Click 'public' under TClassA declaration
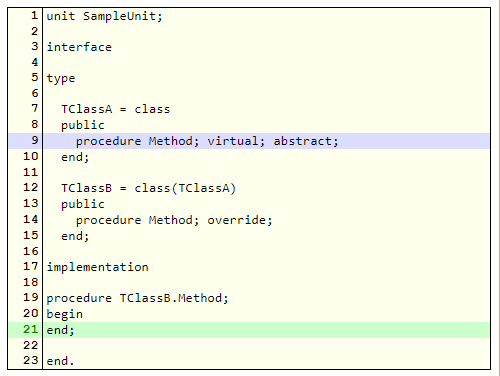 click(x=83, y=125)
